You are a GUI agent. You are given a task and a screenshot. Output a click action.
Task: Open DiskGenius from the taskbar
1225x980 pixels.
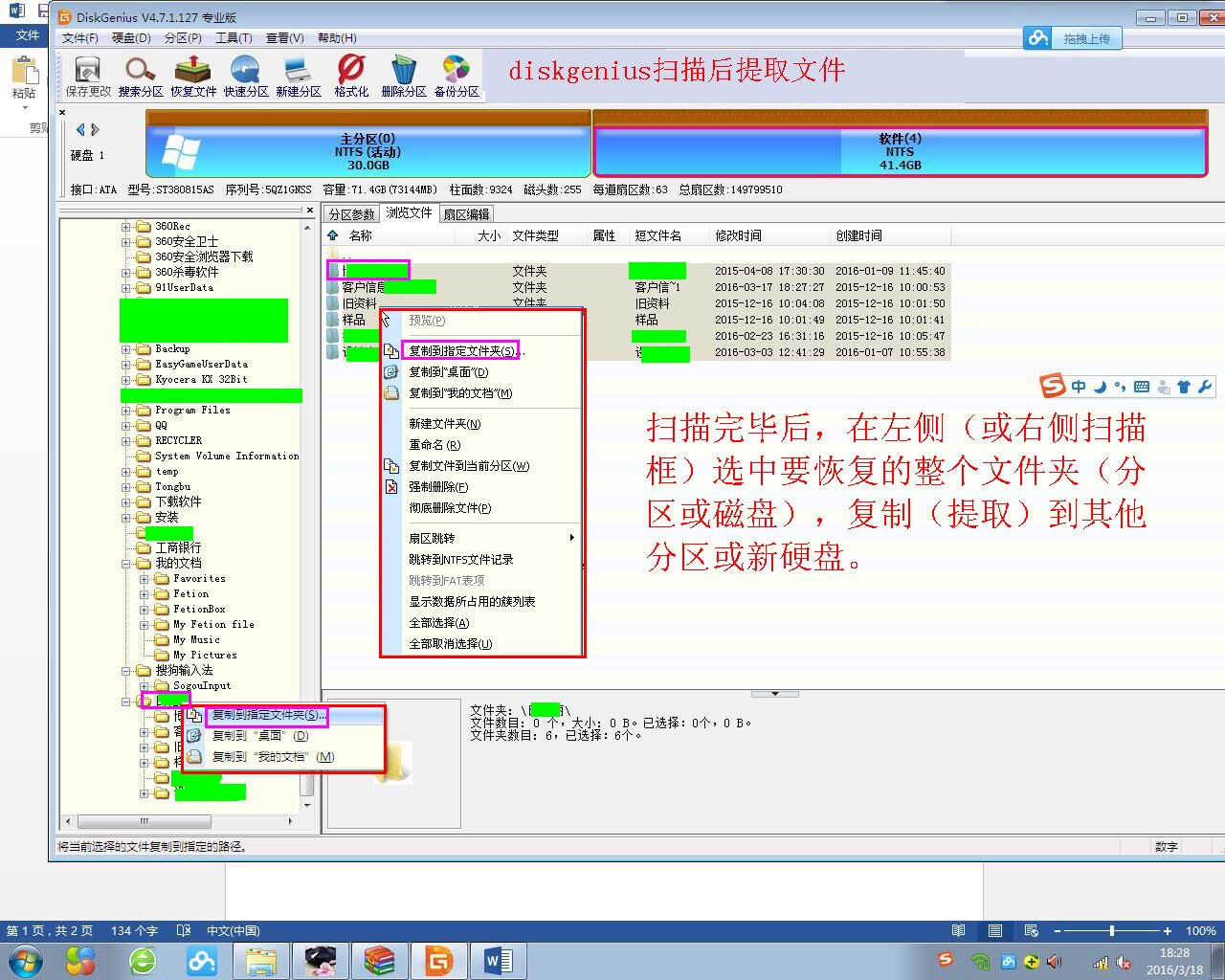[x=438, y=959]
